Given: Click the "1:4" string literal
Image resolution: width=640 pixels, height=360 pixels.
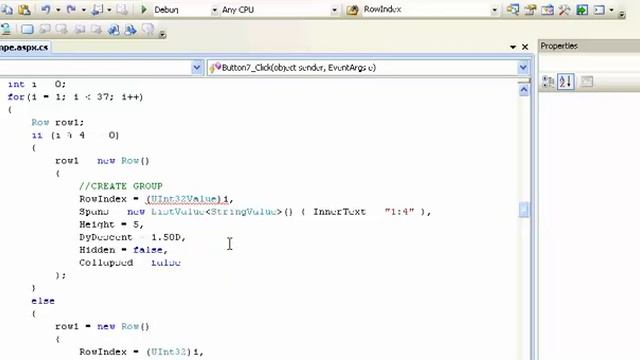Looking at the screenshot, I should click(x=399, y=211).
